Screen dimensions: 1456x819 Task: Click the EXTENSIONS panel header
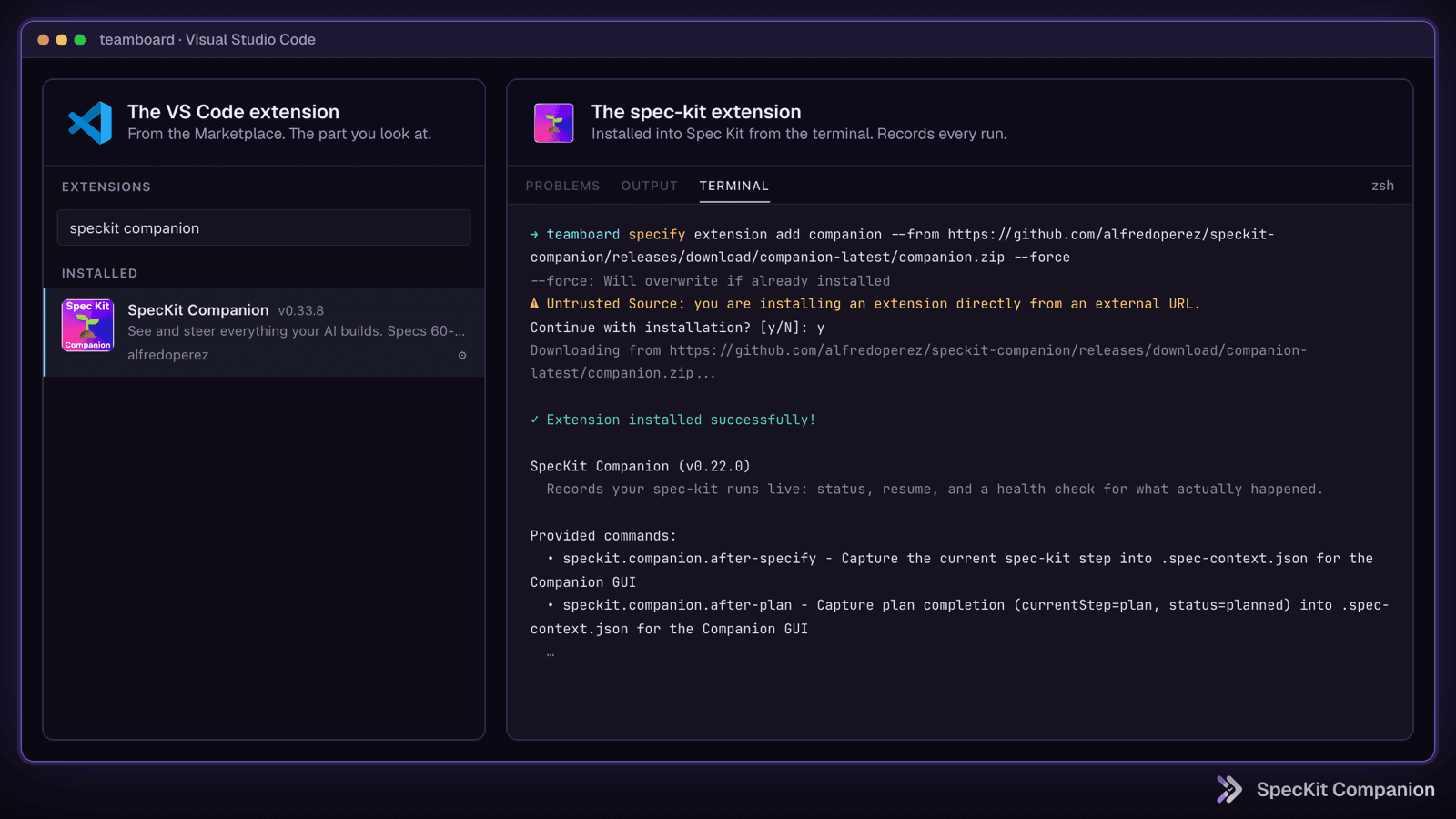(x=106, y=187)
